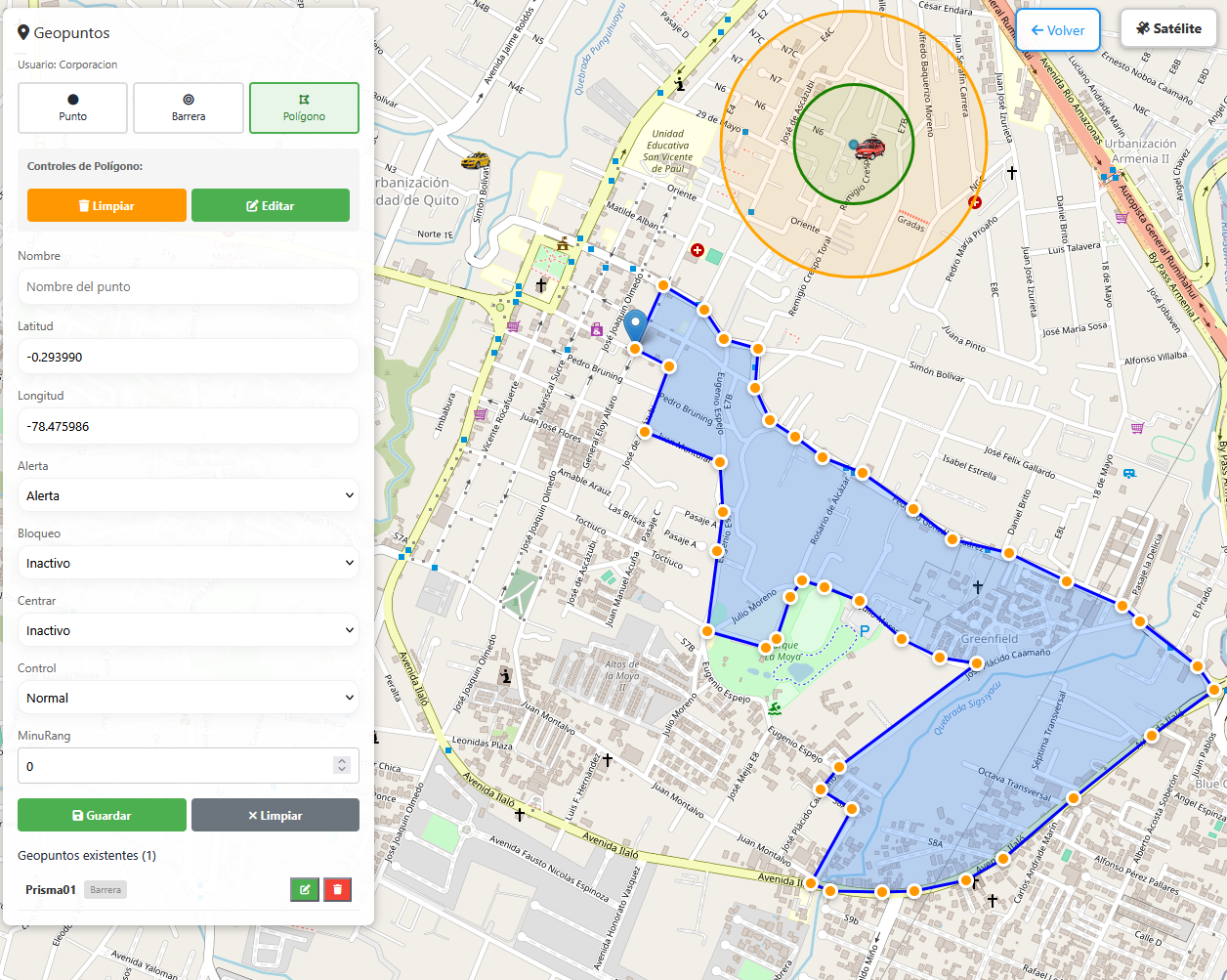Image resolution: width=1227 pixels, height=980 pixels.
Task: Click the Nombre del punto input field
Action: pyautogui.click(x=189, y=286)
